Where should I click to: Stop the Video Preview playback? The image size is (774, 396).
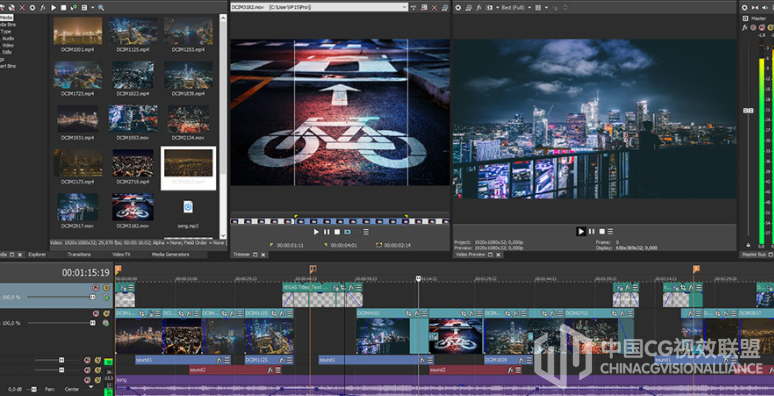tap(602, 231)
